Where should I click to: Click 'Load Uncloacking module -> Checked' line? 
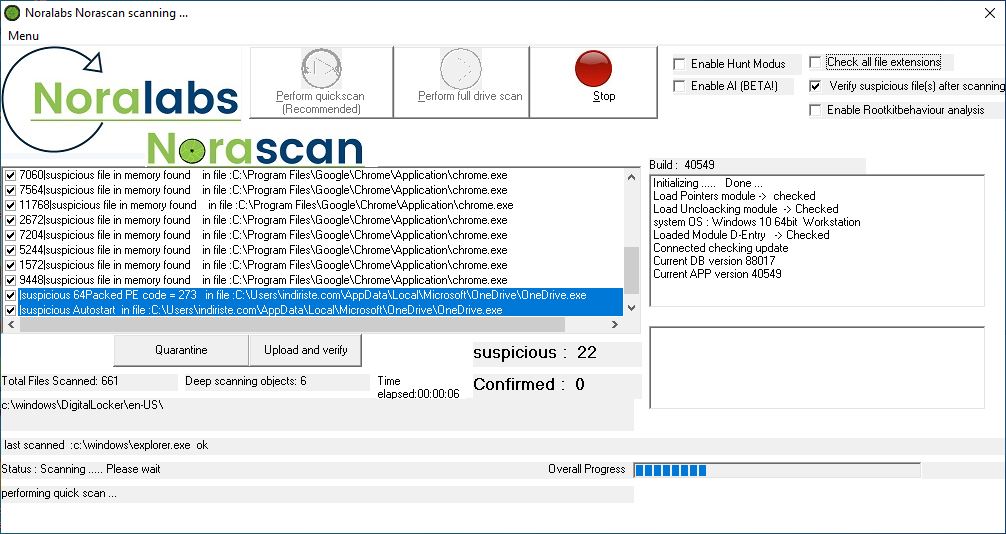pos(746,209)
